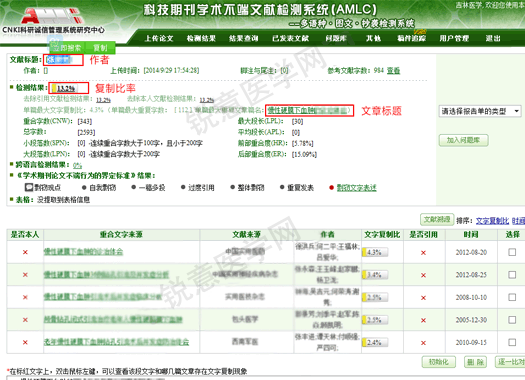The width and height of the screenshot is (525, 380).
Task: Click 退出 to log out
Action: coord(493,39)
